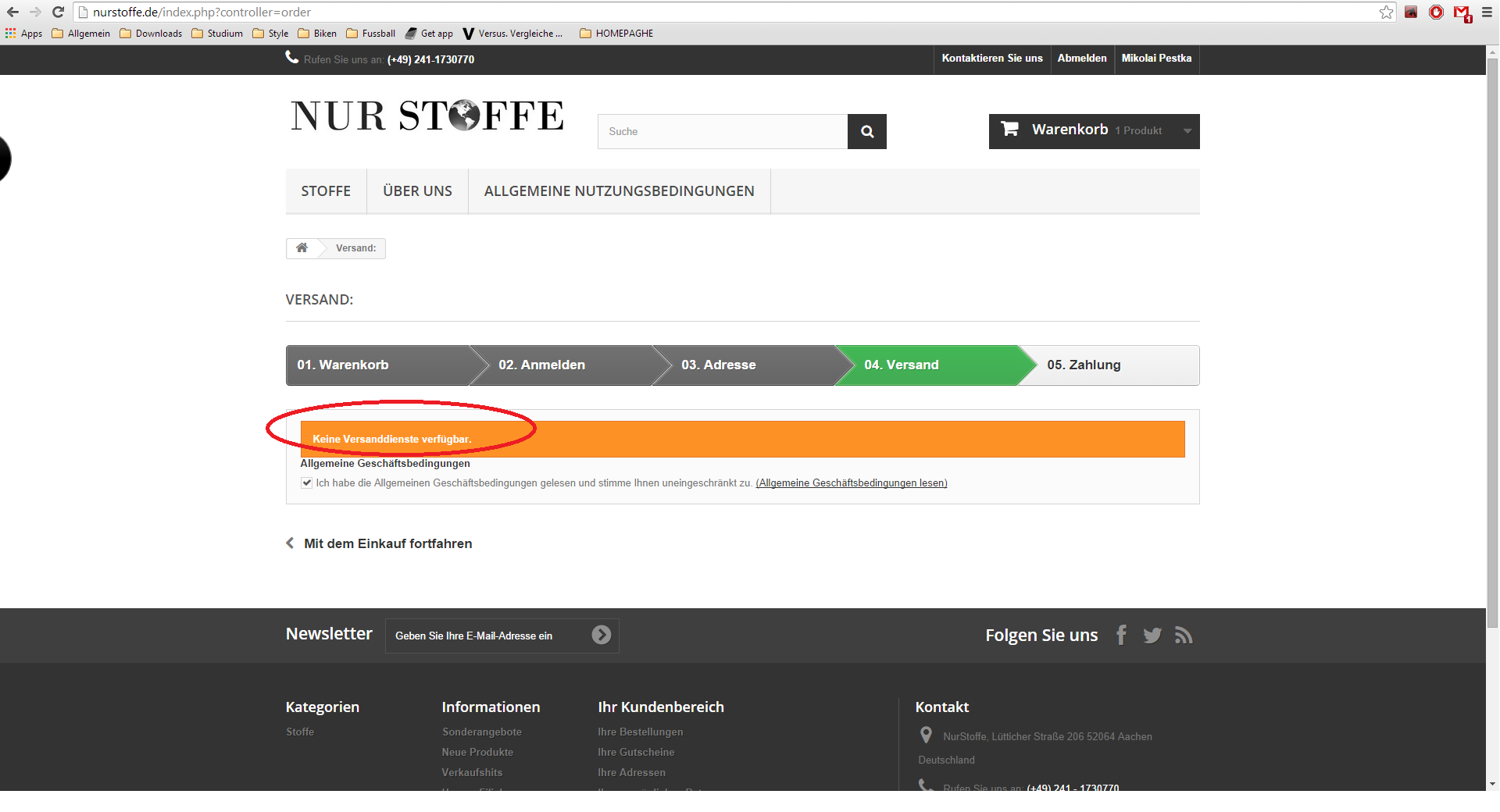Click the NUR STOFFE logo

pyautogui.click(x=427, y=116)
